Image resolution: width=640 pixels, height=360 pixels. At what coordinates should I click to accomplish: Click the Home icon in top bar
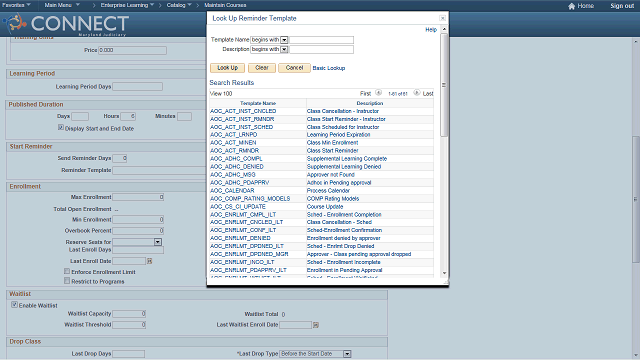coord(571,6)
